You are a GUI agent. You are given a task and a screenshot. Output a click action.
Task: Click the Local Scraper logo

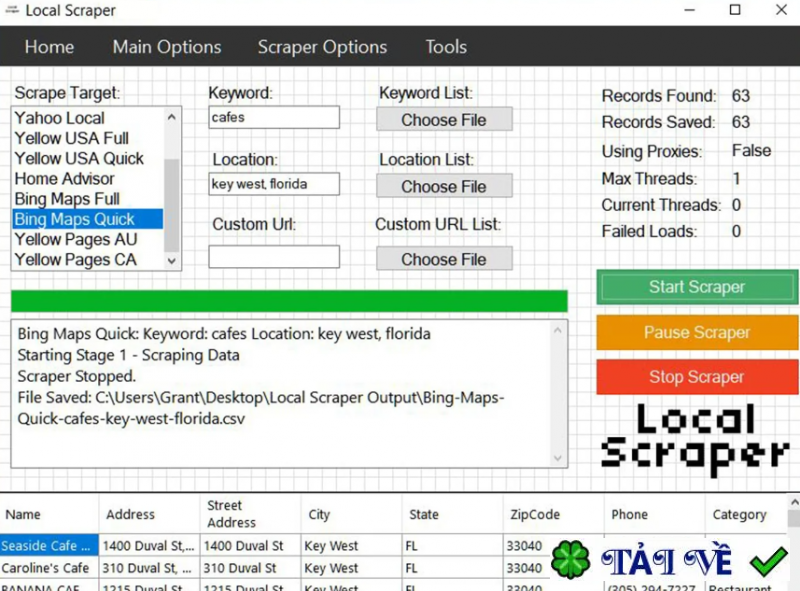tap(695, 440)
